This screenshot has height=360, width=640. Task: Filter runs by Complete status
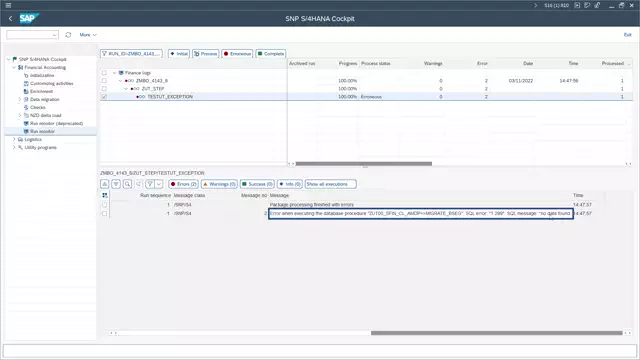[x=271, y=53]
